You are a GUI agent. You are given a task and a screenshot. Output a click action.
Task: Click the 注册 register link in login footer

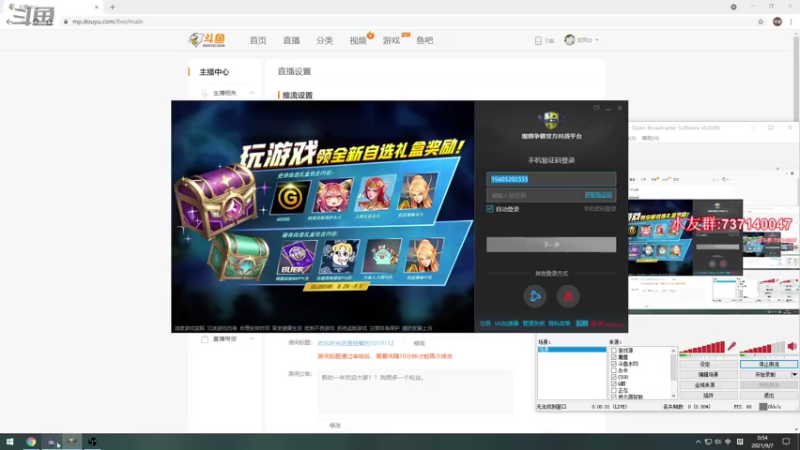pyautogui.click(x=485, y=323)
